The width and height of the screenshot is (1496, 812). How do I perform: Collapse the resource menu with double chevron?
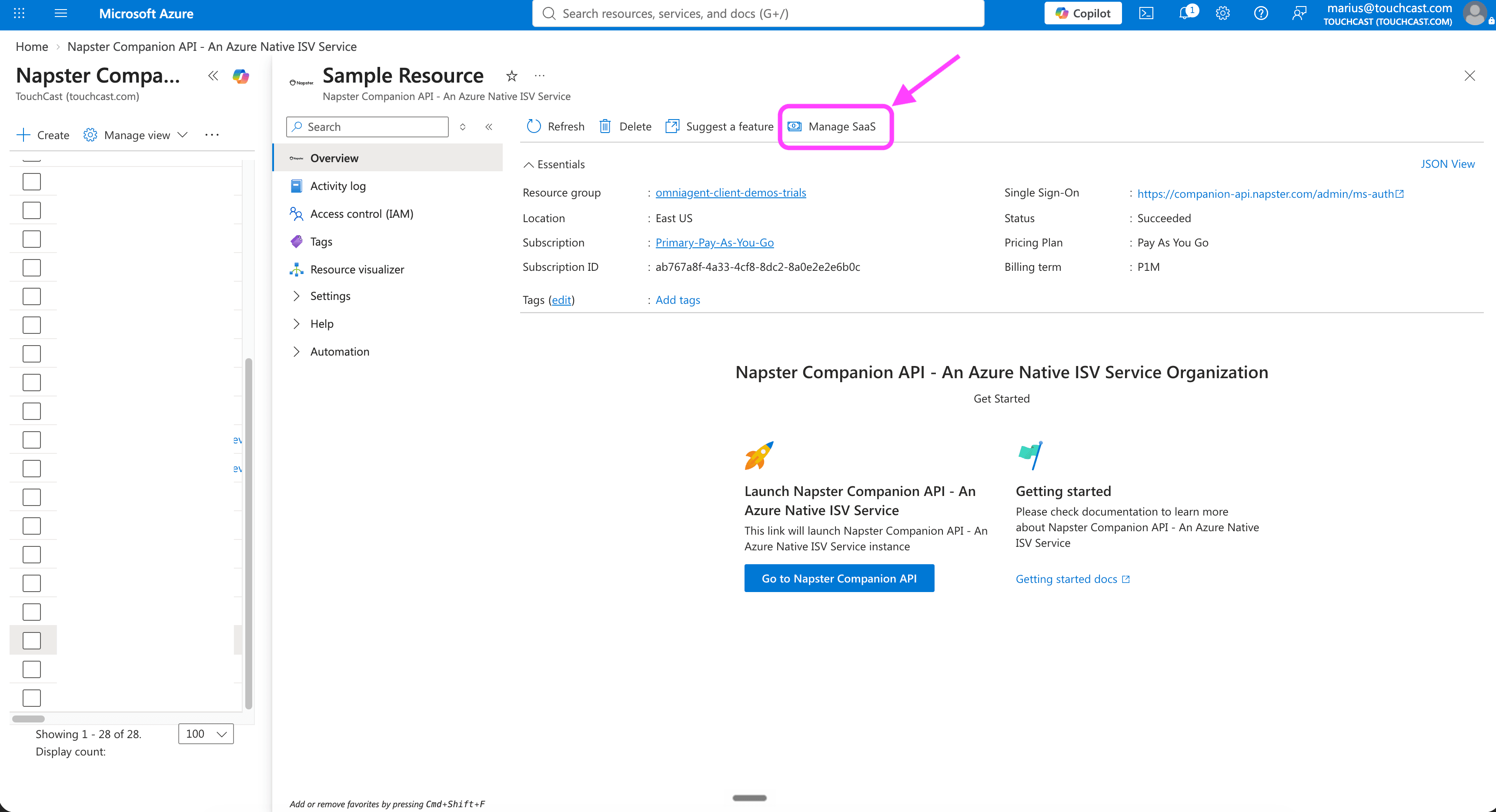pyautogui.click(x=489, y=126)
